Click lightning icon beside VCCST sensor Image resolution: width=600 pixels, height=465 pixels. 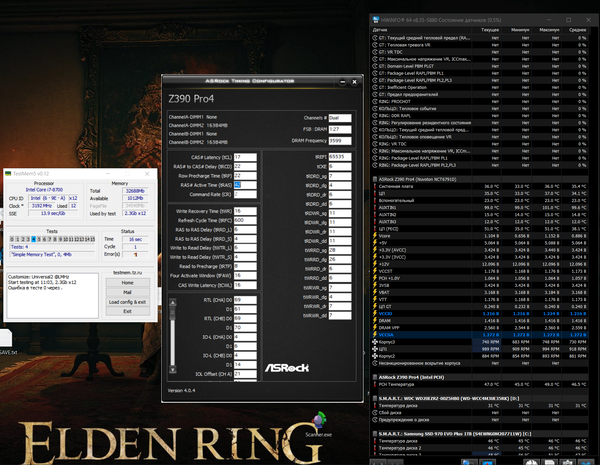coord(375,271)
